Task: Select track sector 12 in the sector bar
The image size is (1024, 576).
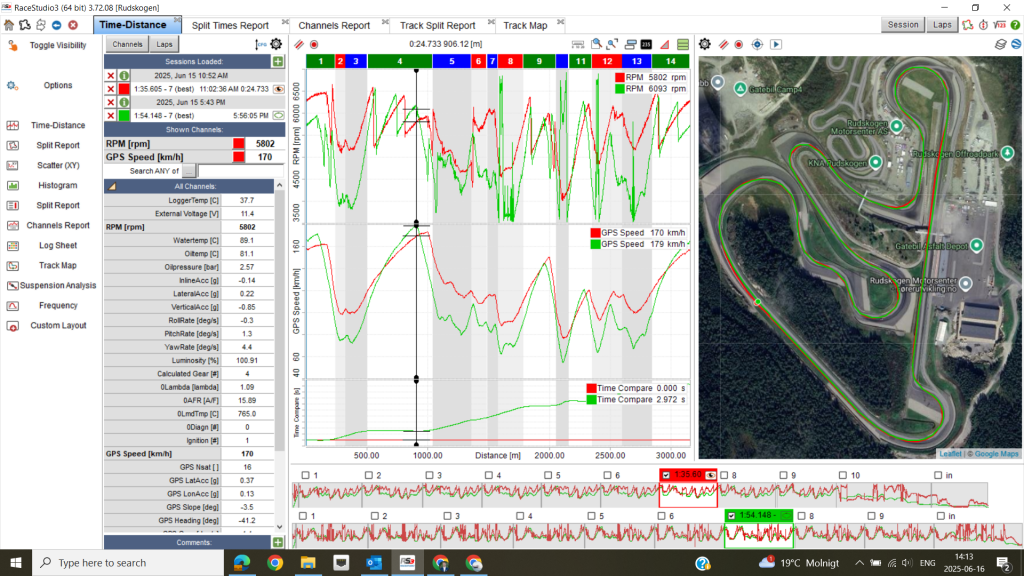Action: (607, 61)
